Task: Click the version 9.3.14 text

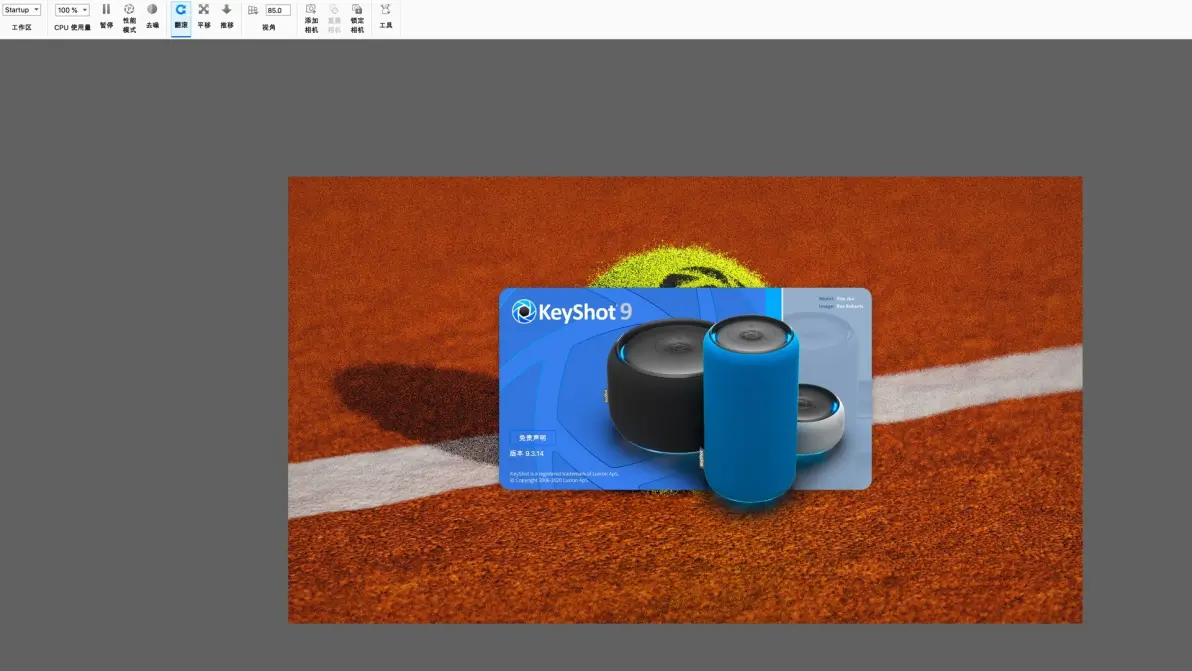Action: tap(526, 454)
